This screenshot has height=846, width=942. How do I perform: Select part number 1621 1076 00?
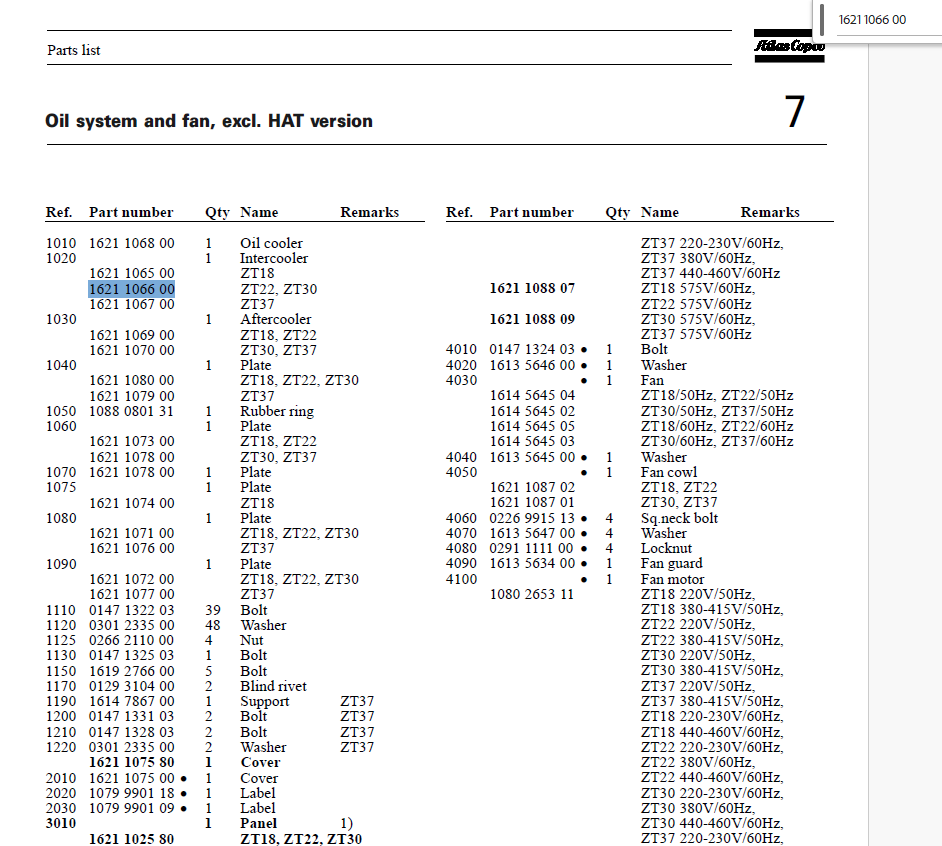click(x=132, y=549)
